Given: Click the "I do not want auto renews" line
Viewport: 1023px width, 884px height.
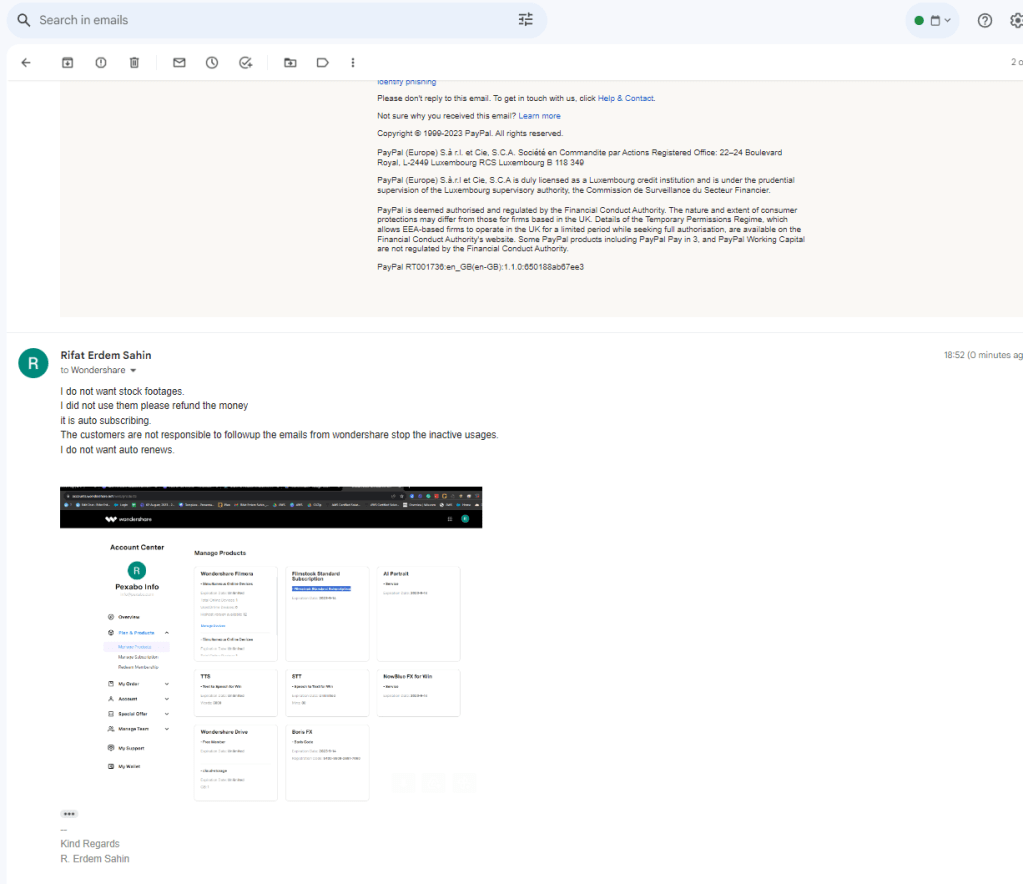Looking at the screenshot, I should (x=117, y=450).
